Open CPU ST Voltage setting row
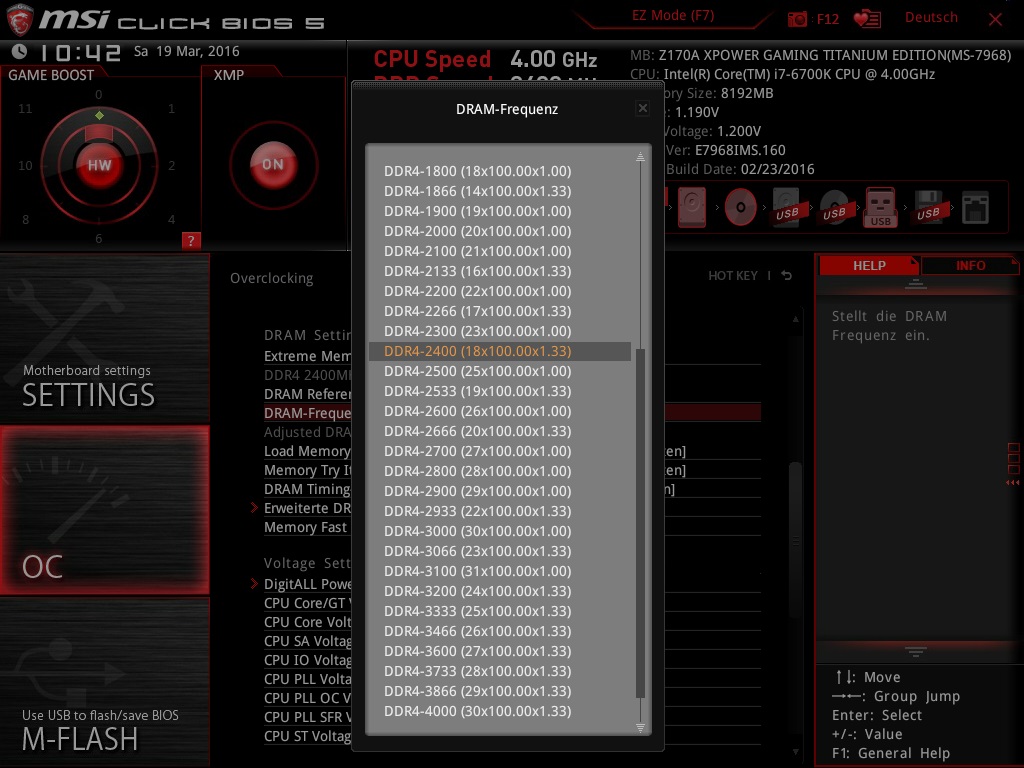 click(x=307, y=736)
